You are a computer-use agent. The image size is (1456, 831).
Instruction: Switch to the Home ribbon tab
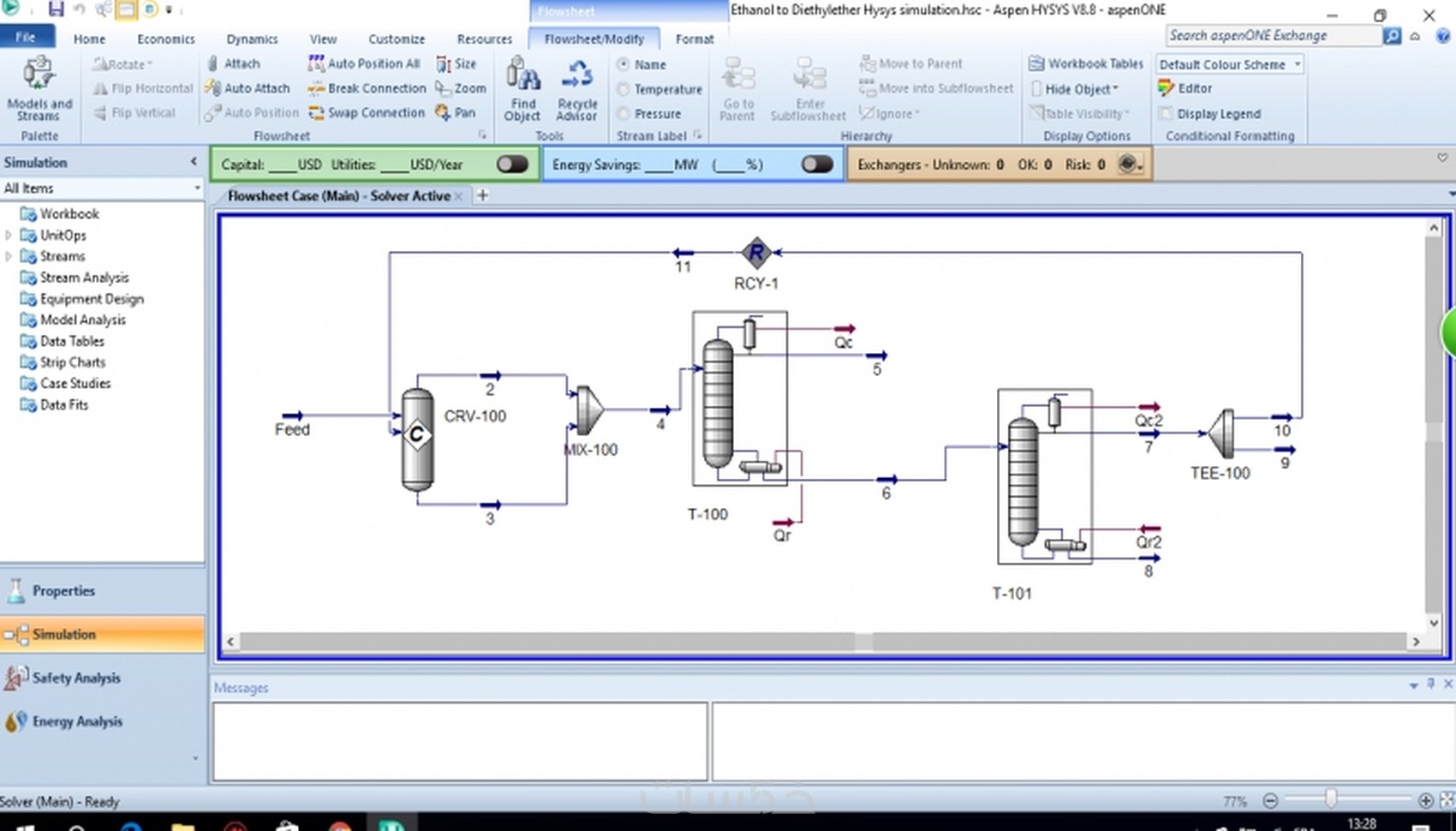pos(89,39)
